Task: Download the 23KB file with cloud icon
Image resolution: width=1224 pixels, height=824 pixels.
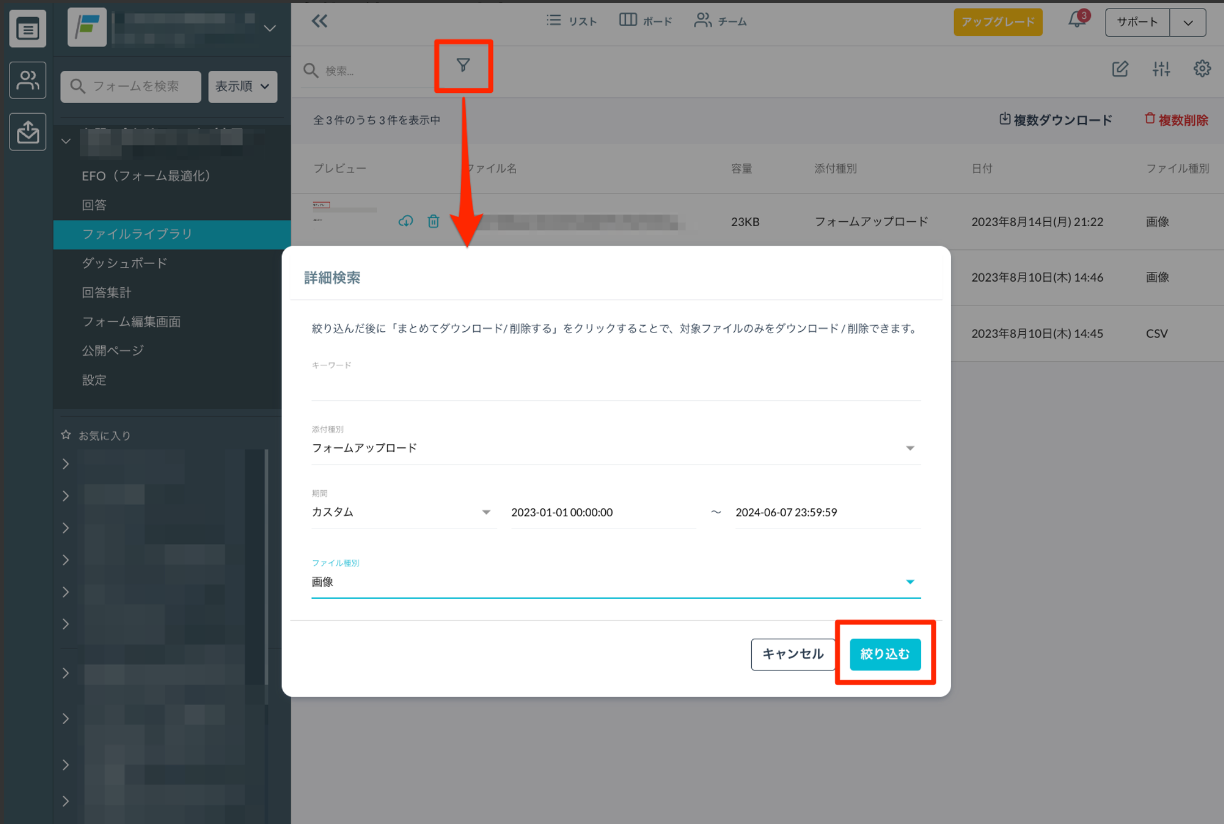Action: click(405, 221)
